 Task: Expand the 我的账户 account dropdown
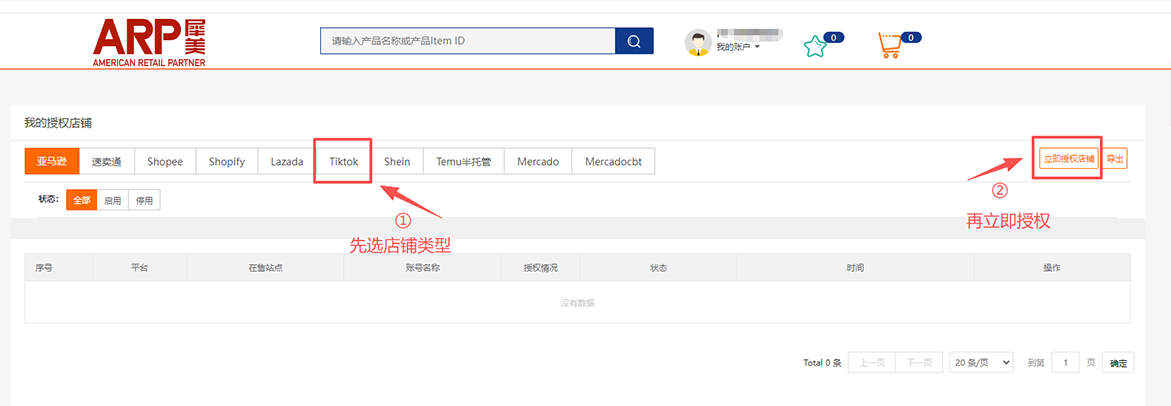click(x=738, y=47)
